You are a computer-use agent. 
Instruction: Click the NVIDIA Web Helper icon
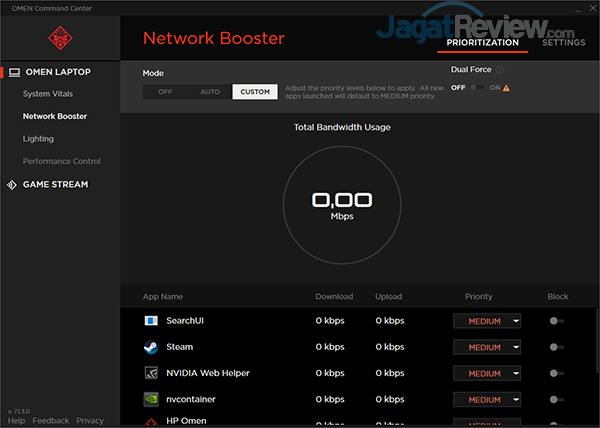pyautogui.click(x=151, y=373)
